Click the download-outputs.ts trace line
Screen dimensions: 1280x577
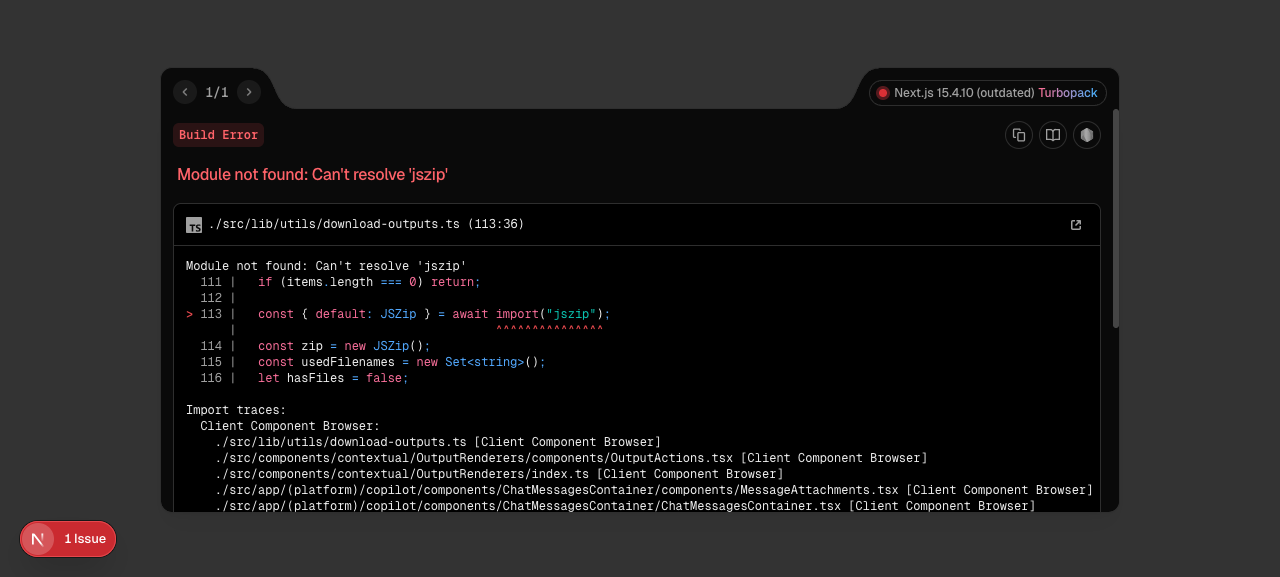coord(438,442)
